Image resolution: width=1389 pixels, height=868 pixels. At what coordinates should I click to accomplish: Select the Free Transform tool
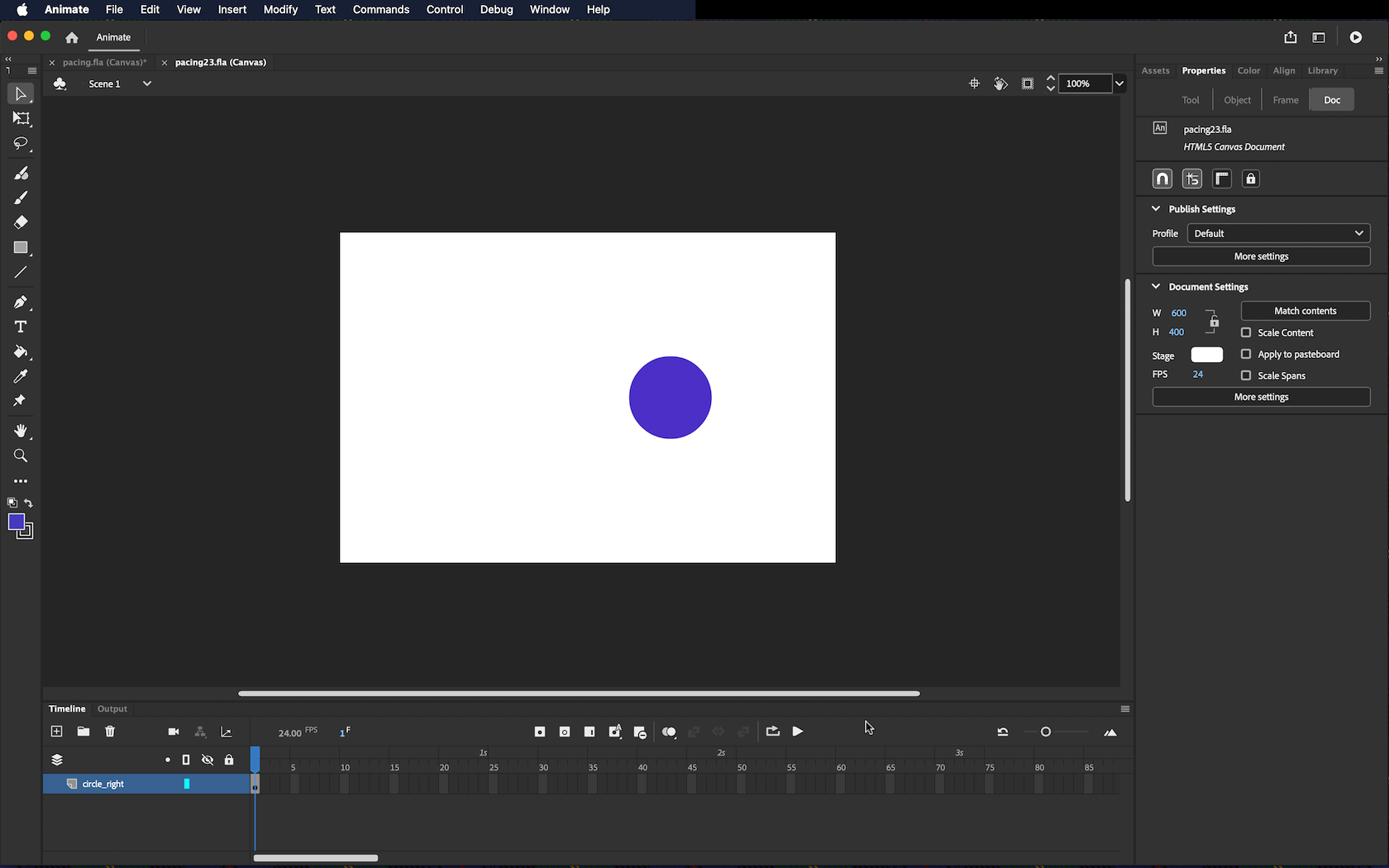point(21,119)
